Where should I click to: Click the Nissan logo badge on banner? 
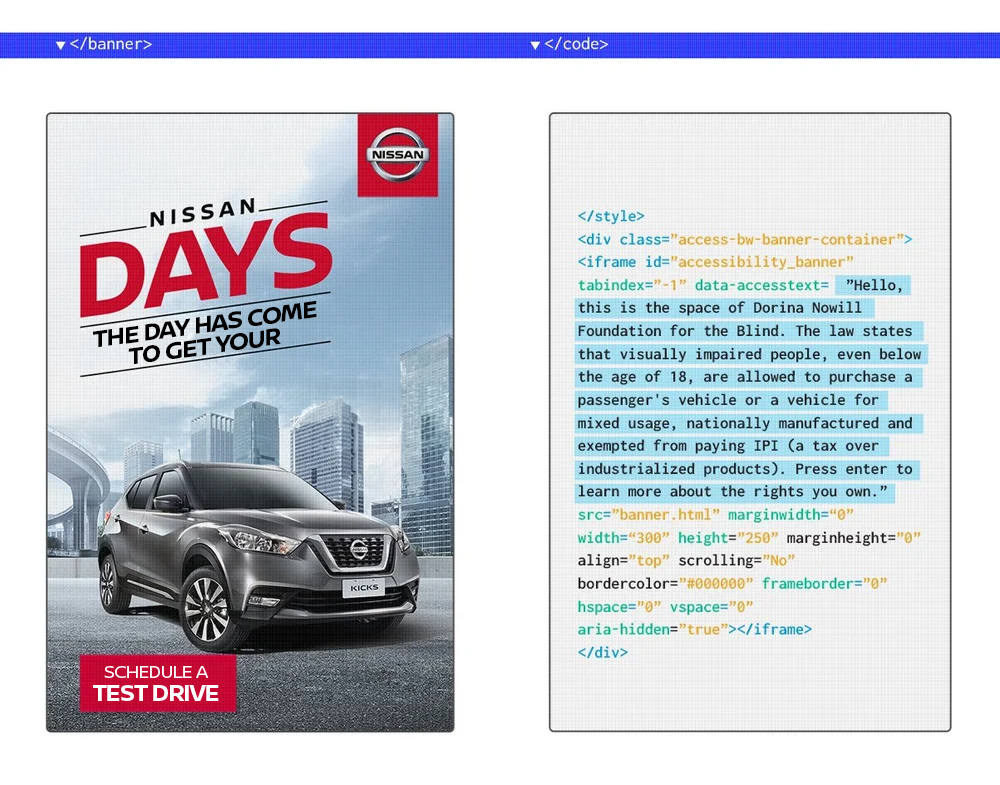click(397, 155)
